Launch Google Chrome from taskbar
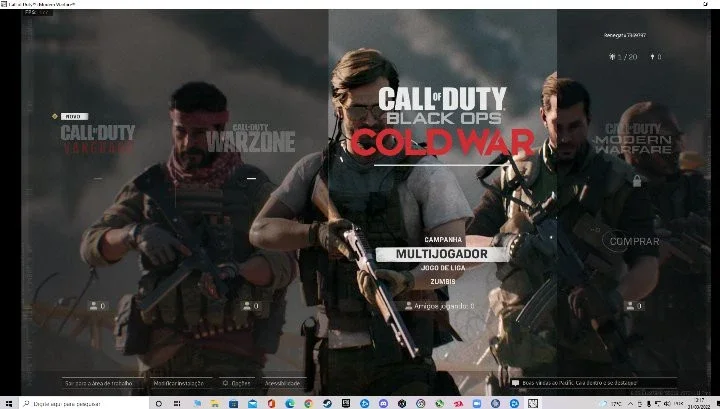This screenshot has height=409, width=720. (308, 403)
